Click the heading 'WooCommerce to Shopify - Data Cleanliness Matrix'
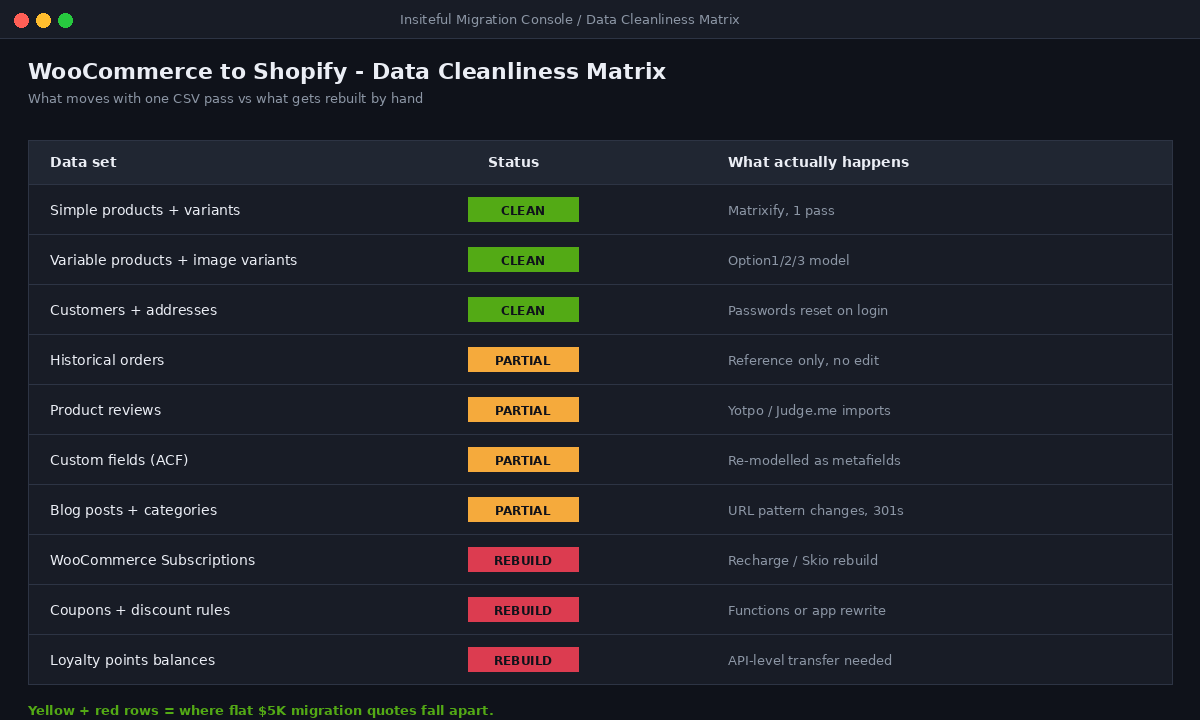1200x720 pixels. [x=347, y=71]
